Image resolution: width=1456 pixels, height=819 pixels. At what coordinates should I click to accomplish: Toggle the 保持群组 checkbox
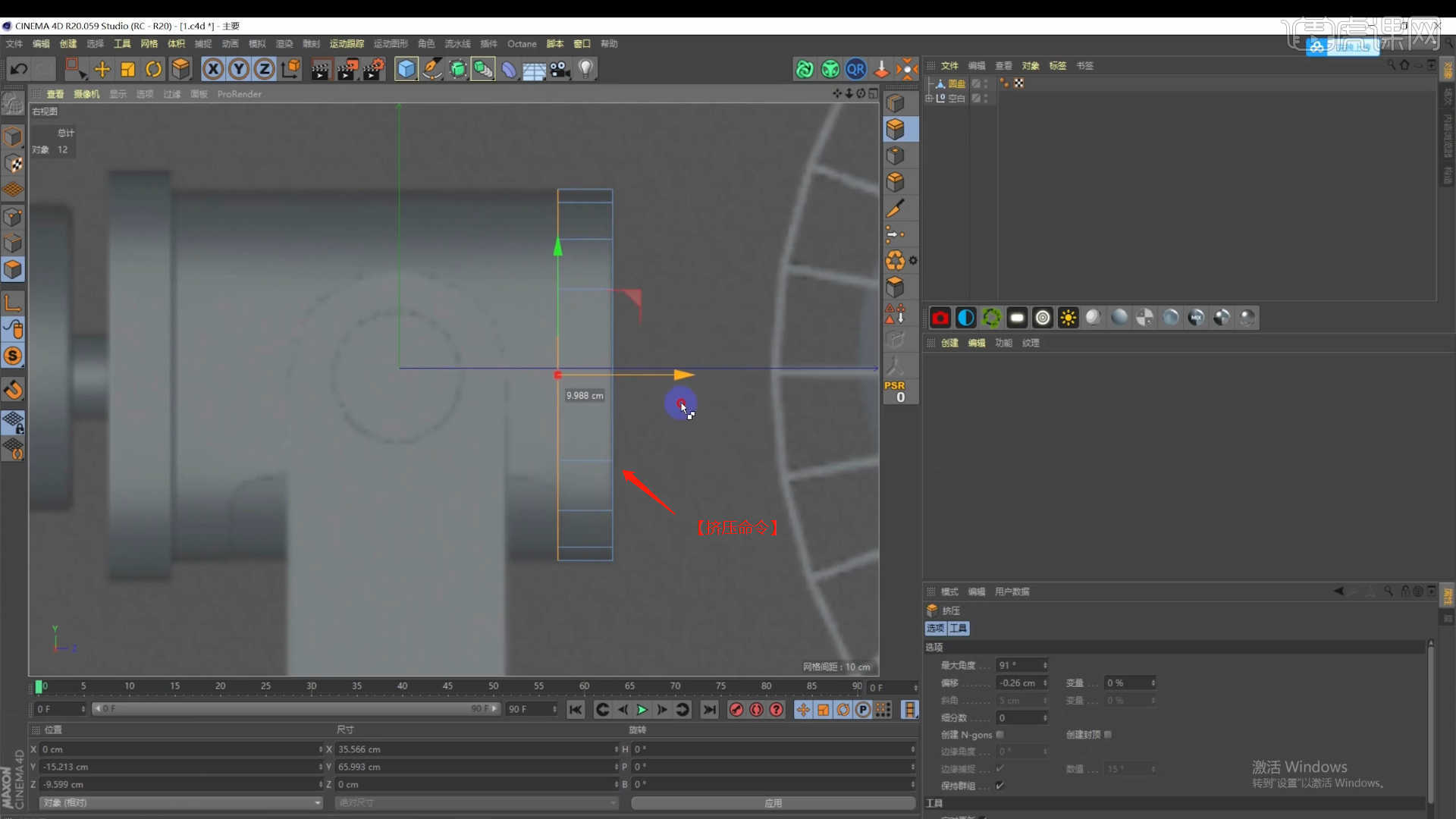coord(1000,786)
